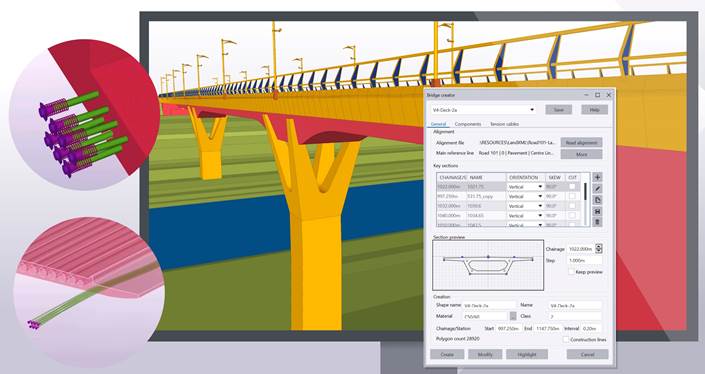
Task: Click the Road 101 main reference line text
Action: tap(516, 153)
